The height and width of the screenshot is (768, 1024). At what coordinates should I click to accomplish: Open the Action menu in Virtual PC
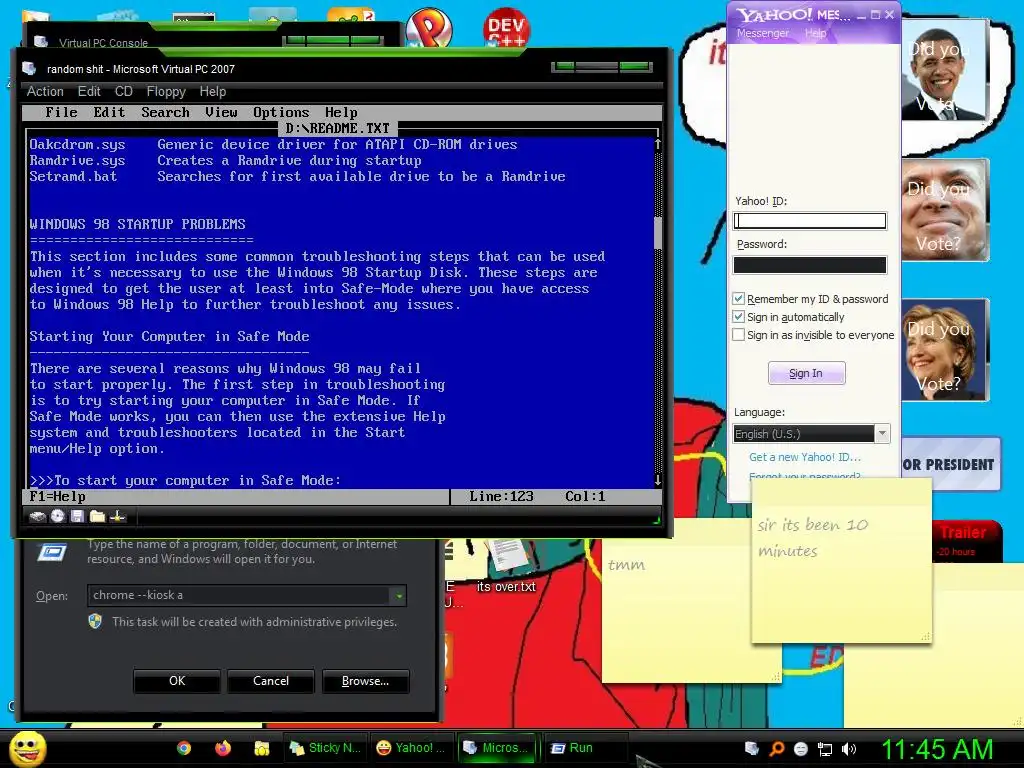45,91
